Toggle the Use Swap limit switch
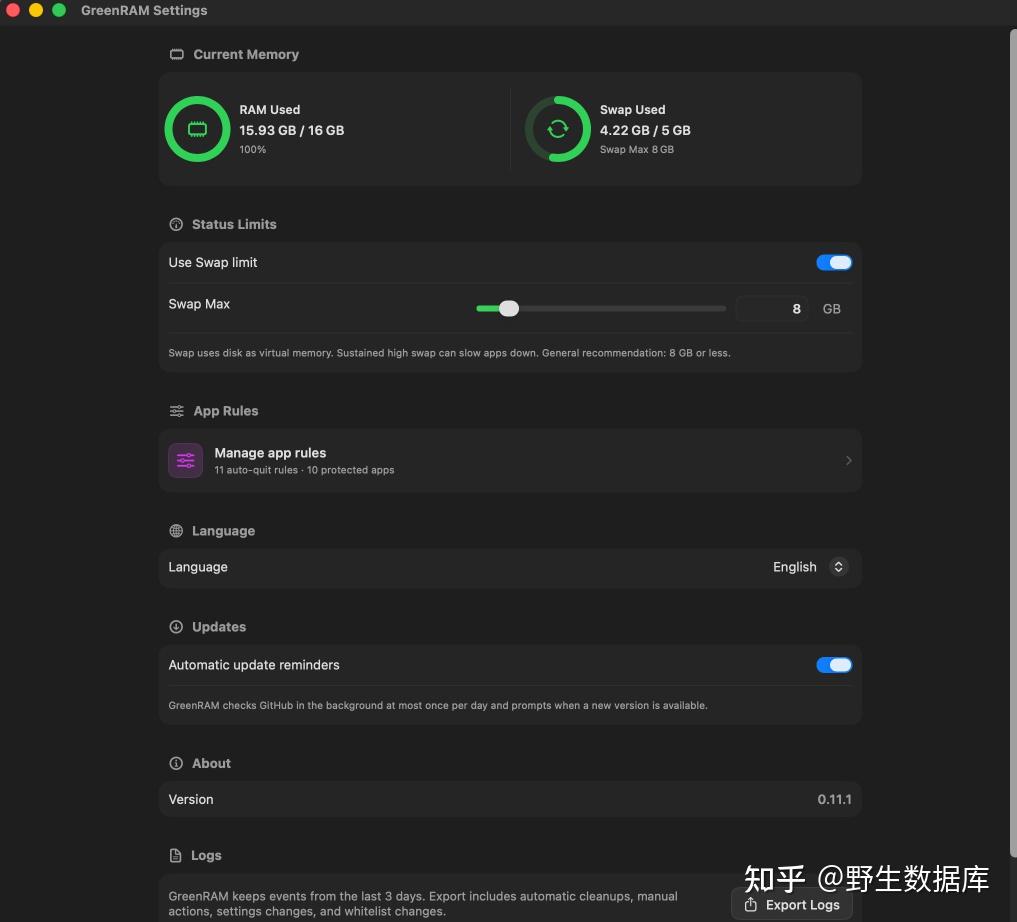This screenshot has width=1017, height=922. coord(833,263)
